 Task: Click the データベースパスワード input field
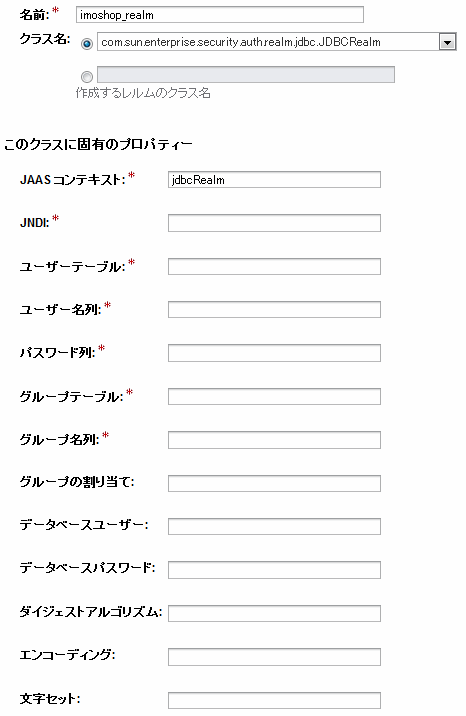tap(274, 570)
